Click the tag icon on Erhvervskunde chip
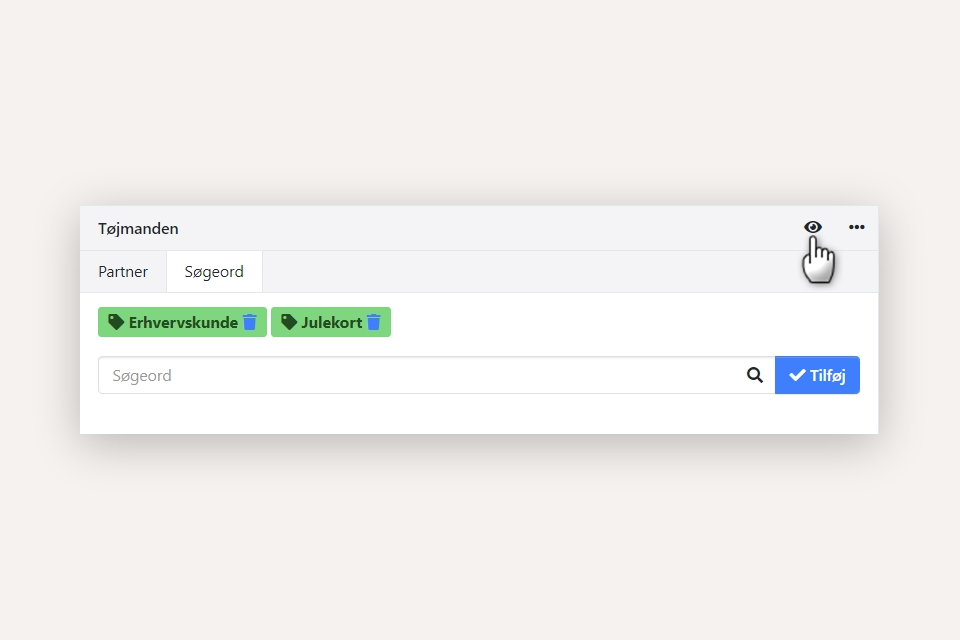This screenshot has width=960, height=640. click(116, 322)
